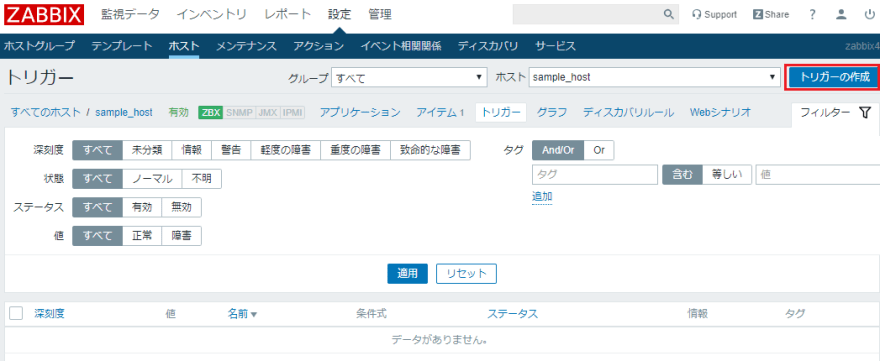Click the sample_host breadcrumb link

click(x=123, y=112)
